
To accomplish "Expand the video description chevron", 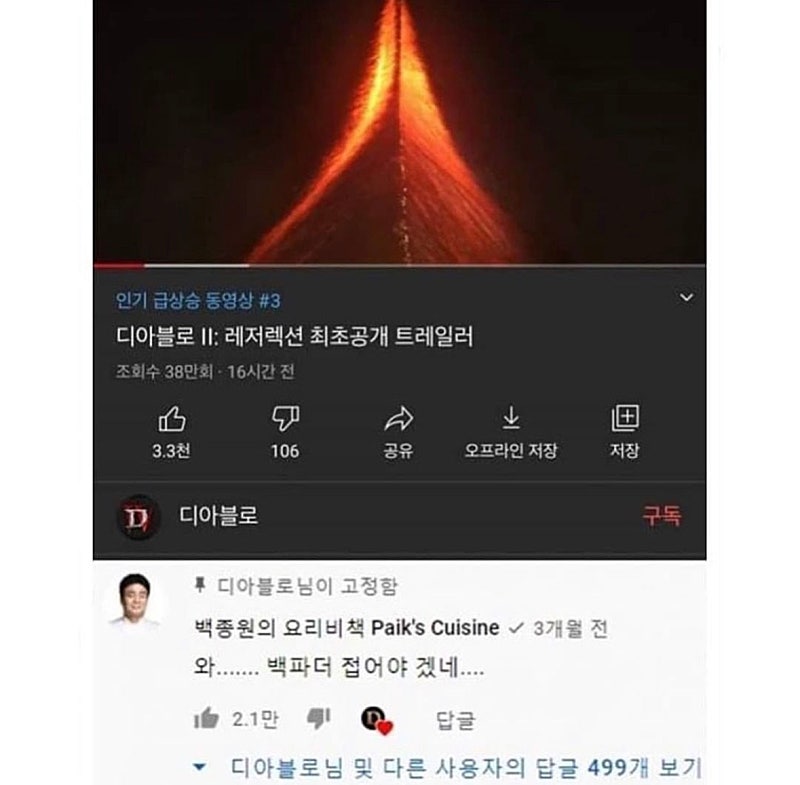I will pos(686,297).
